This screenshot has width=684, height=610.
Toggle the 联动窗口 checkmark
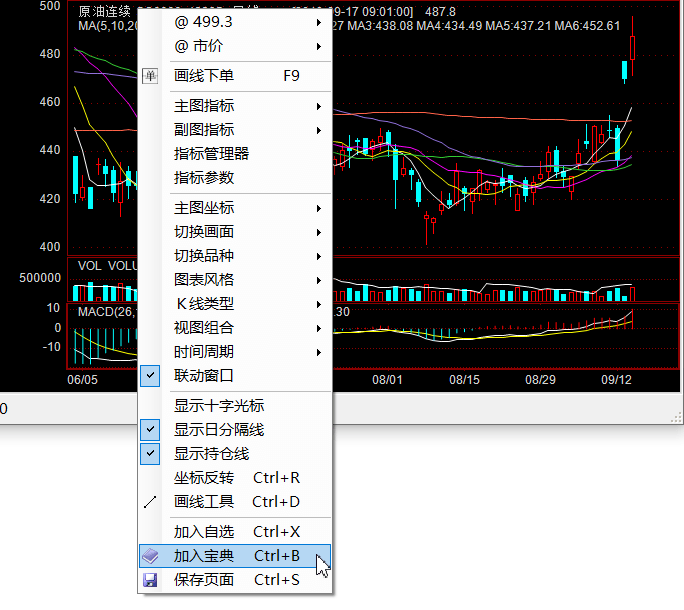coord(150,376)
